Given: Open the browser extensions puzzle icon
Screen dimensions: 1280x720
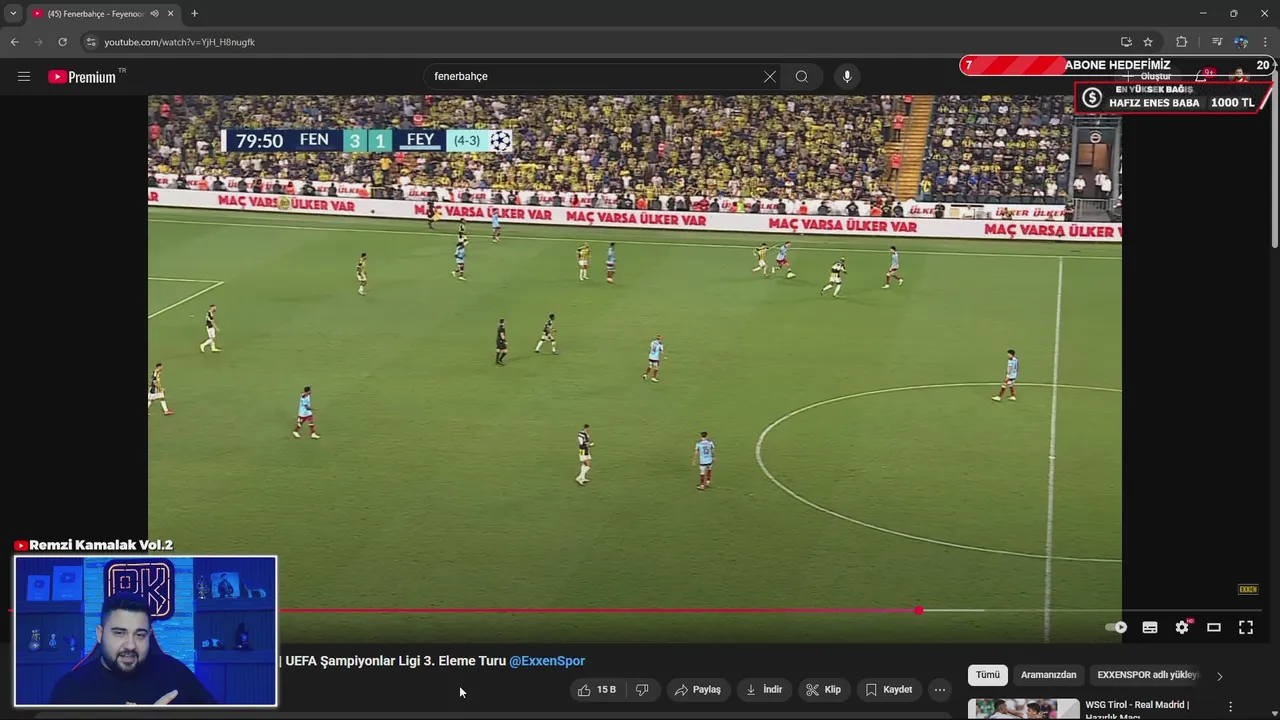Looking at the screenshot, I should point(1182,42).
